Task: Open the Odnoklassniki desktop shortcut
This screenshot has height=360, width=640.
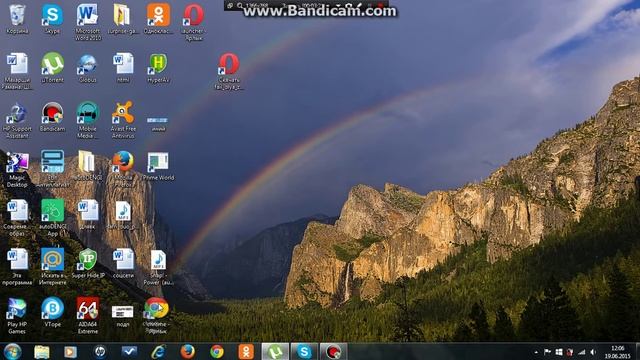Action: pyautogui.click(x=158, y=16)
